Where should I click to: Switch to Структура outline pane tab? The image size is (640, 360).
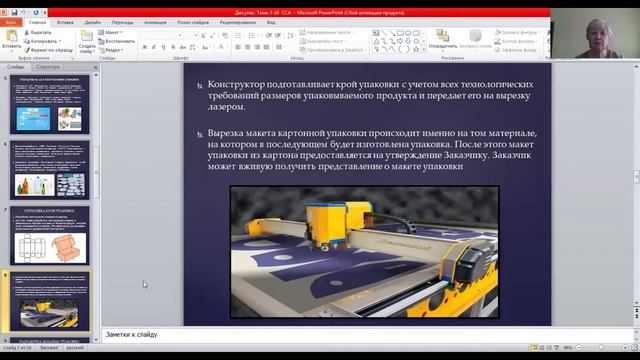pos(48,67)
